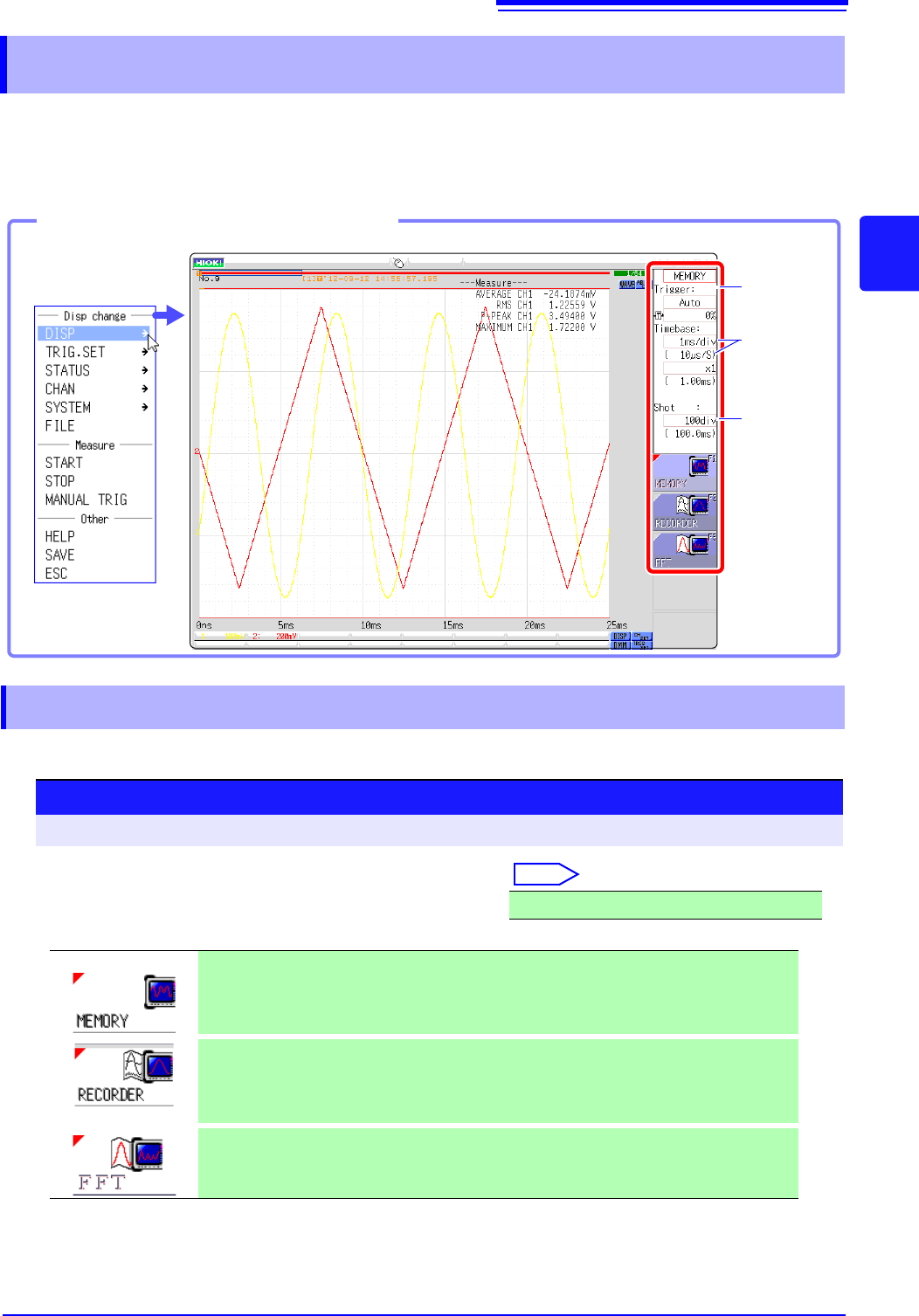Choose MANUAL TRIG under Measure

(x=86, y=500)
